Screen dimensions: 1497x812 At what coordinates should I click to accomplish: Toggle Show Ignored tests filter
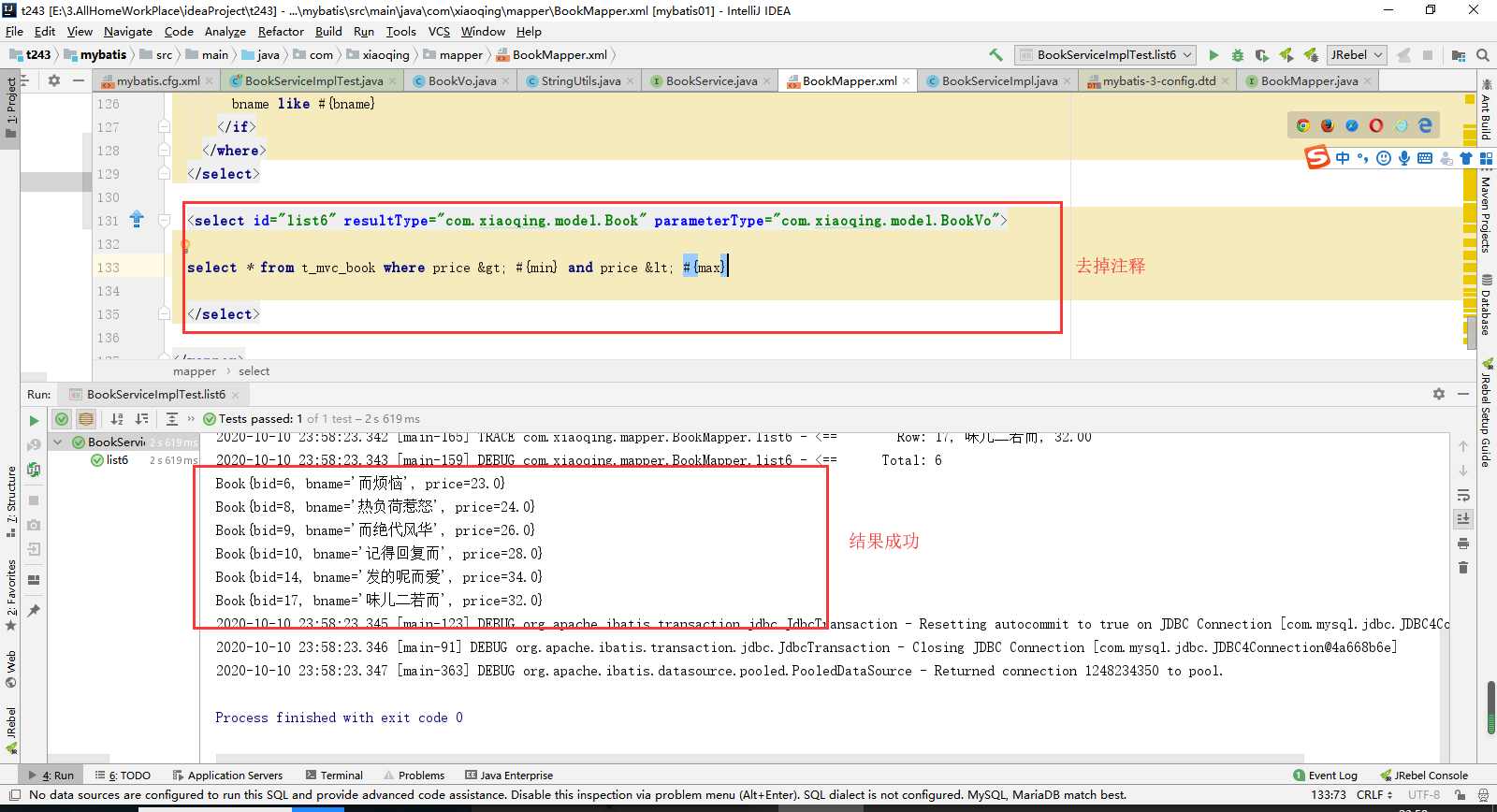pyautogui.click(x=86, y=419)
